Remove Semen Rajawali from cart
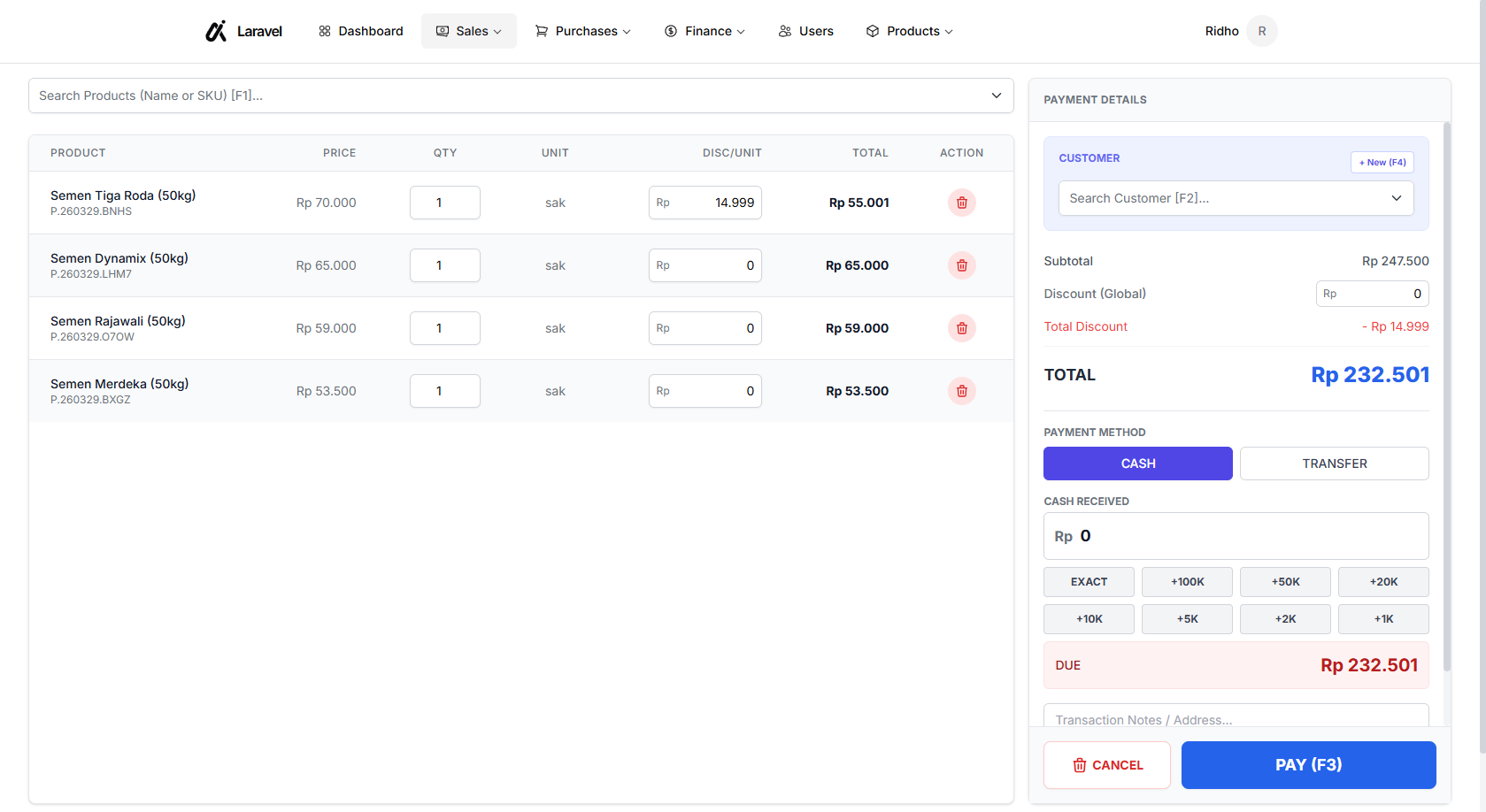The height and width of the screenshot is (812, 1486). 962,328
